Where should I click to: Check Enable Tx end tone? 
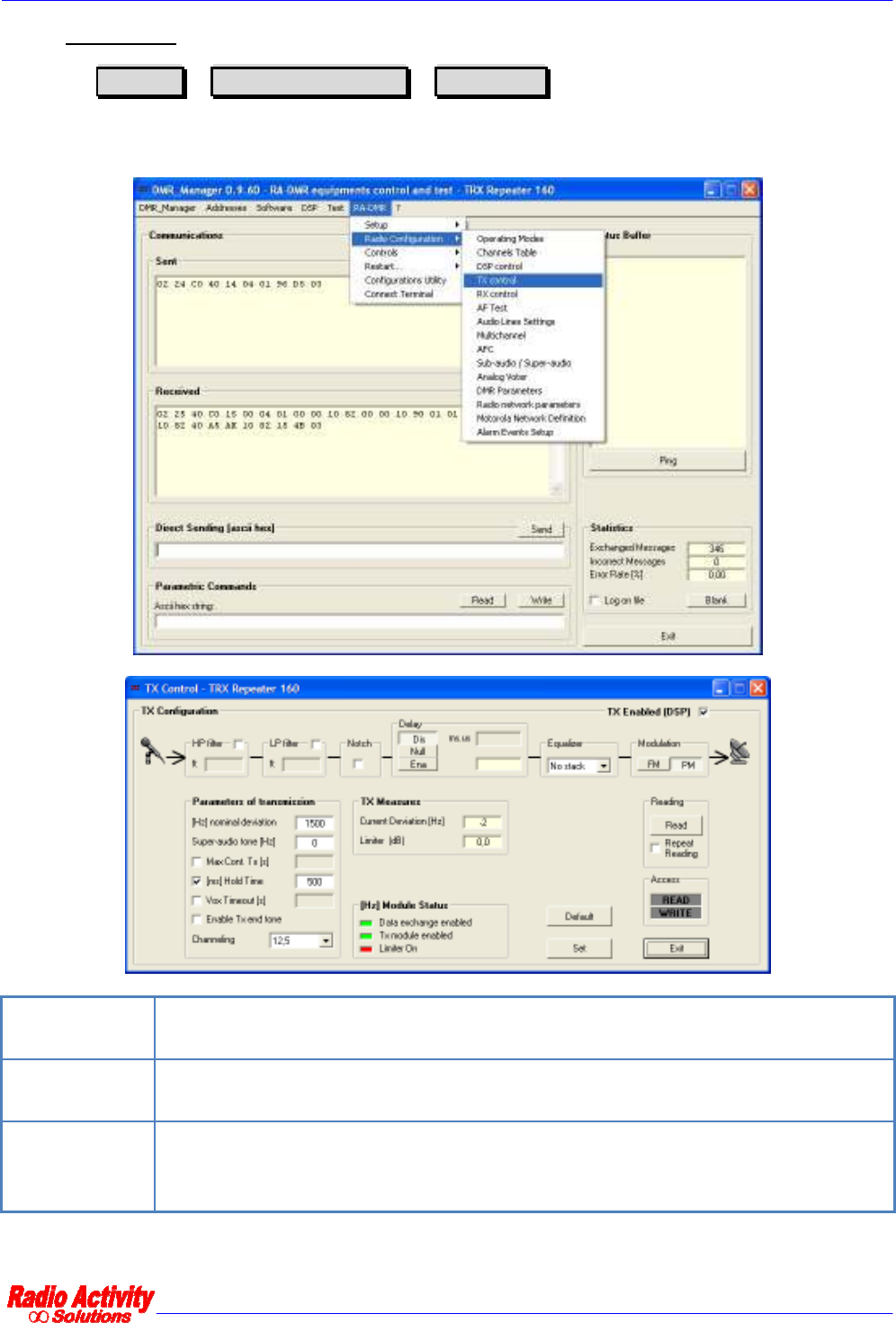[197, 919]
